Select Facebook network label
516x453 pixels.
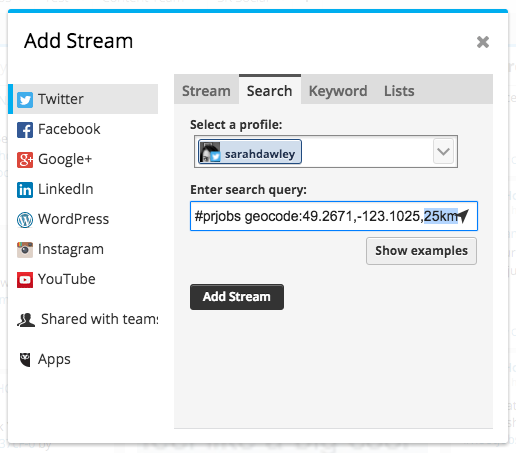[x=69, y=129]
